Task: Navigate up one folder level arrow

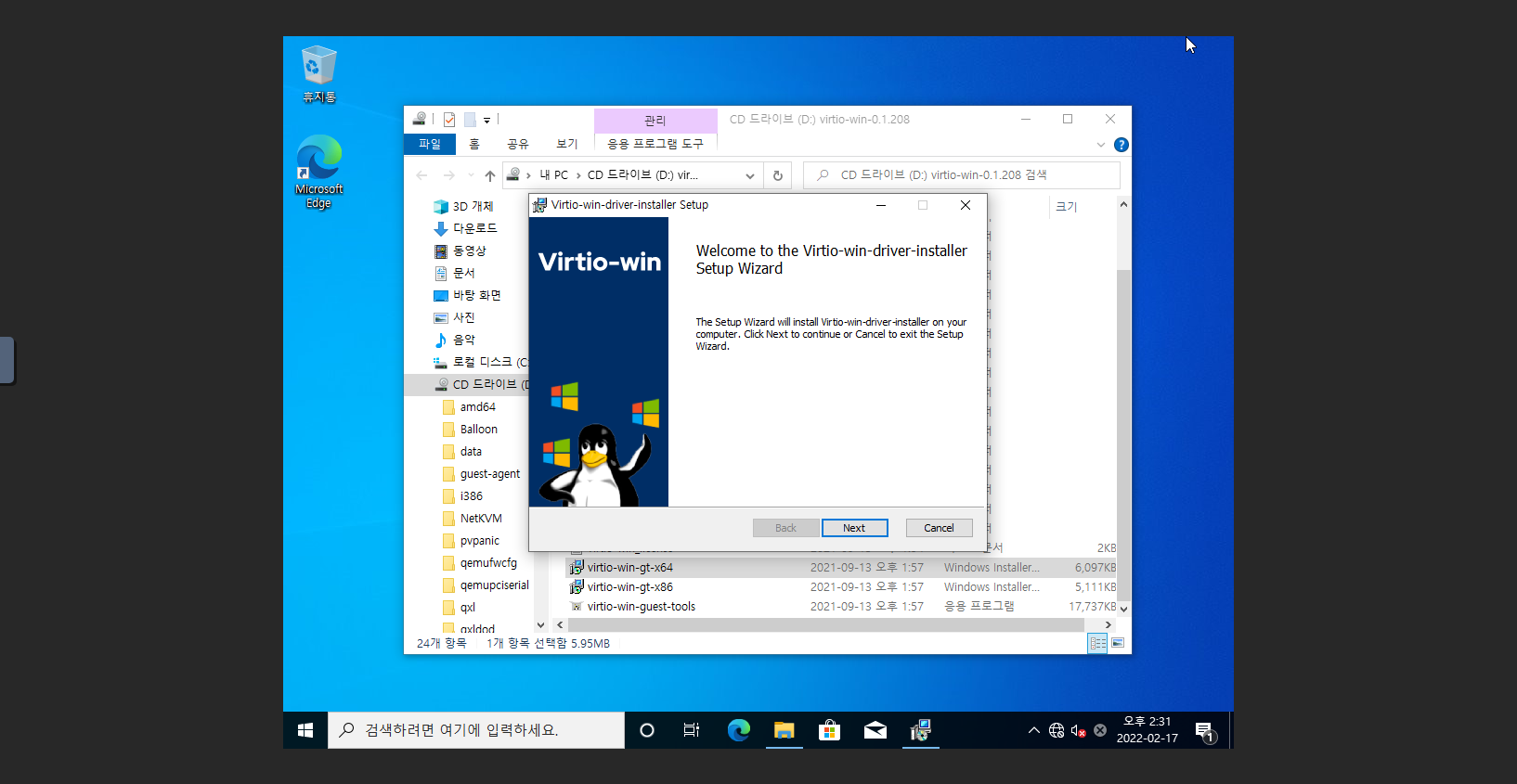Action: 490,175
